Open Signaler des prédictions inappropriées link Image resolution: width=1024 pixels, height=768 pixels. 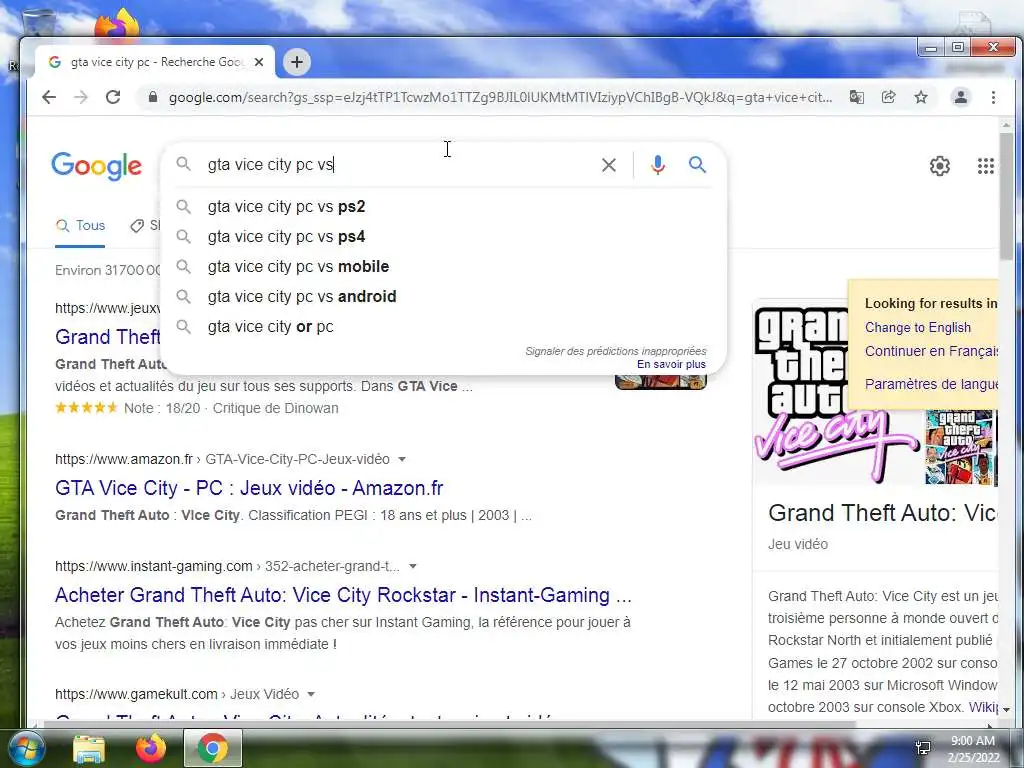click(616, 351)
